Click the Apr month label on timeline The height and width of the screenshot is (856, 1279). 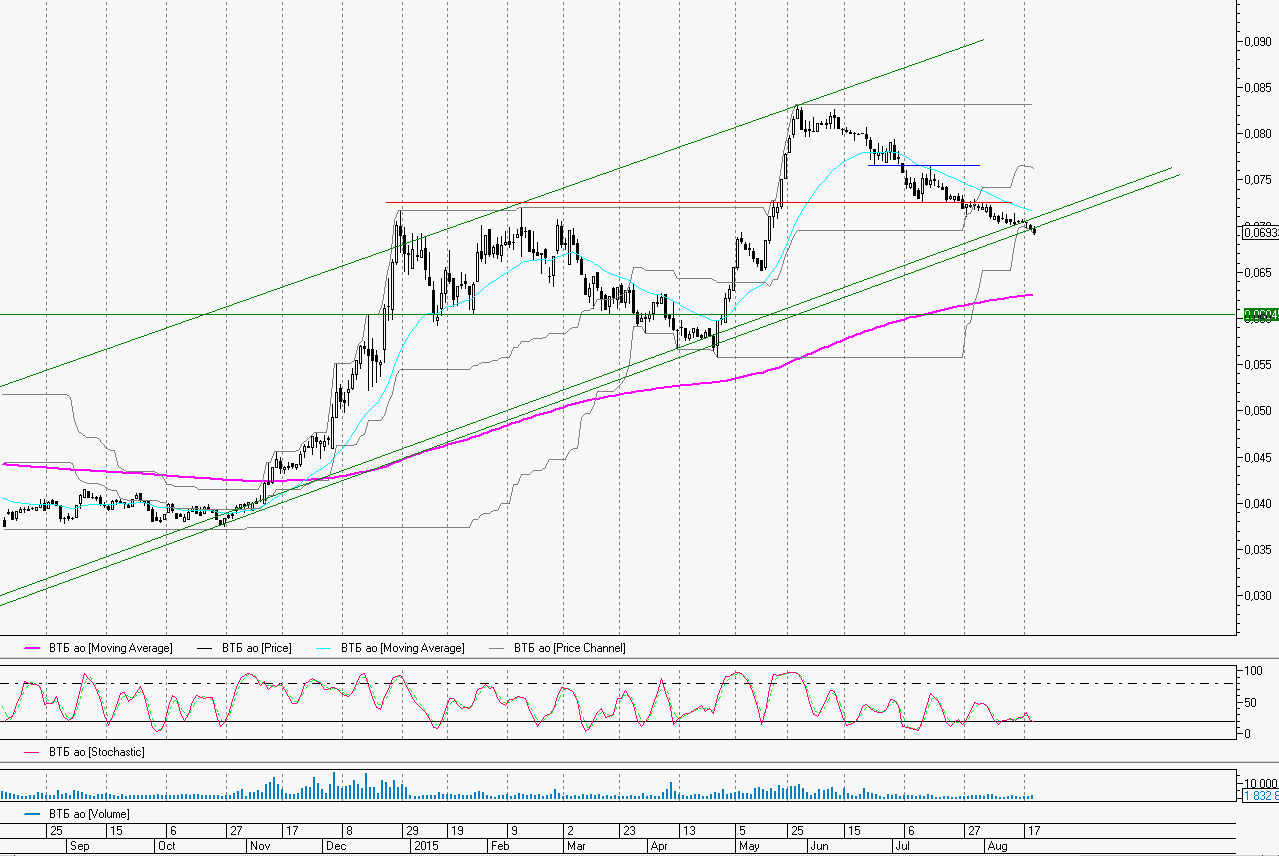pyautogui.click(x=659, y=846)
